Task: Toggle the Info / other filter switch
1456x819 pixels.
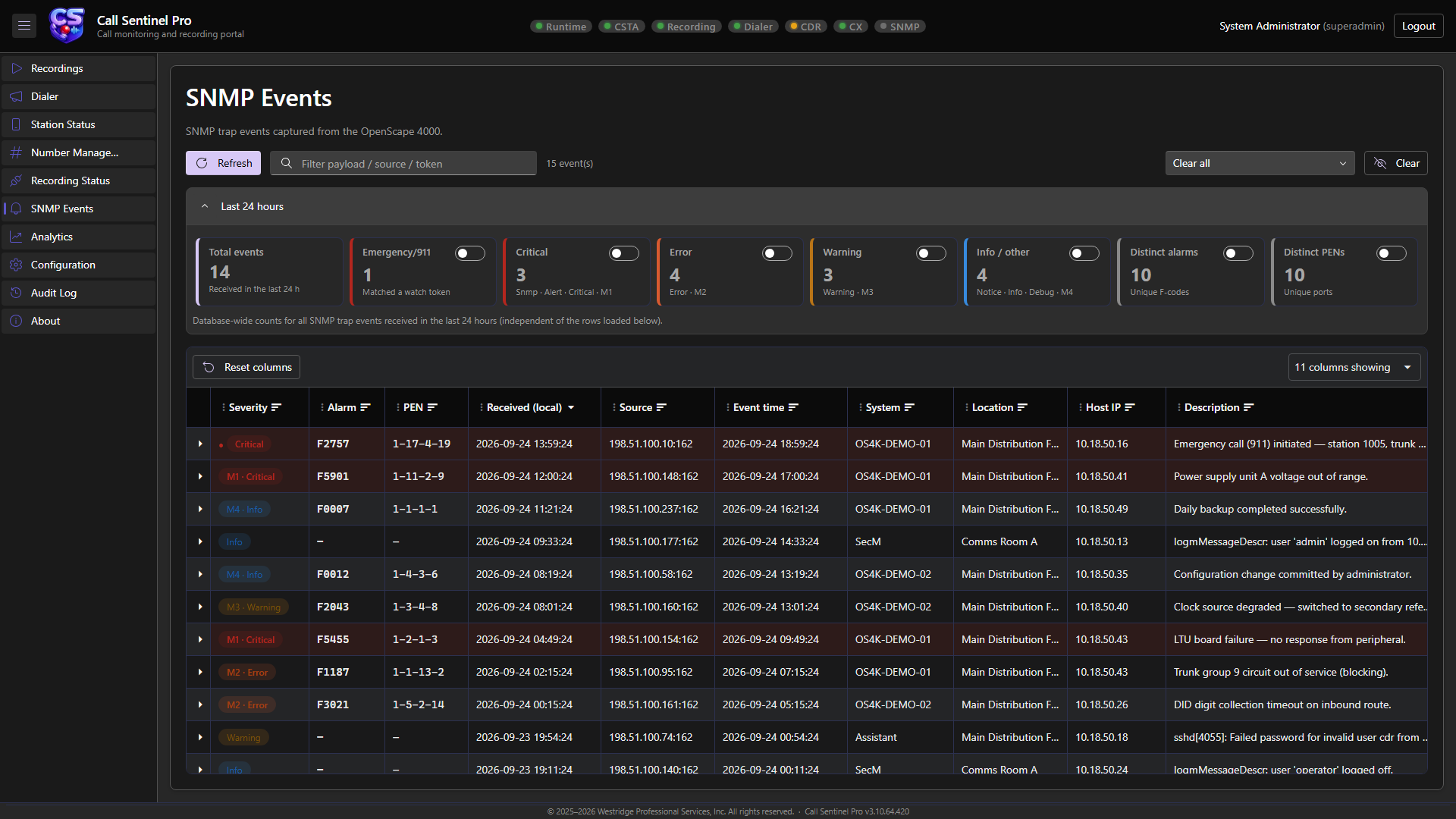Action: [x=1084, y=253]
